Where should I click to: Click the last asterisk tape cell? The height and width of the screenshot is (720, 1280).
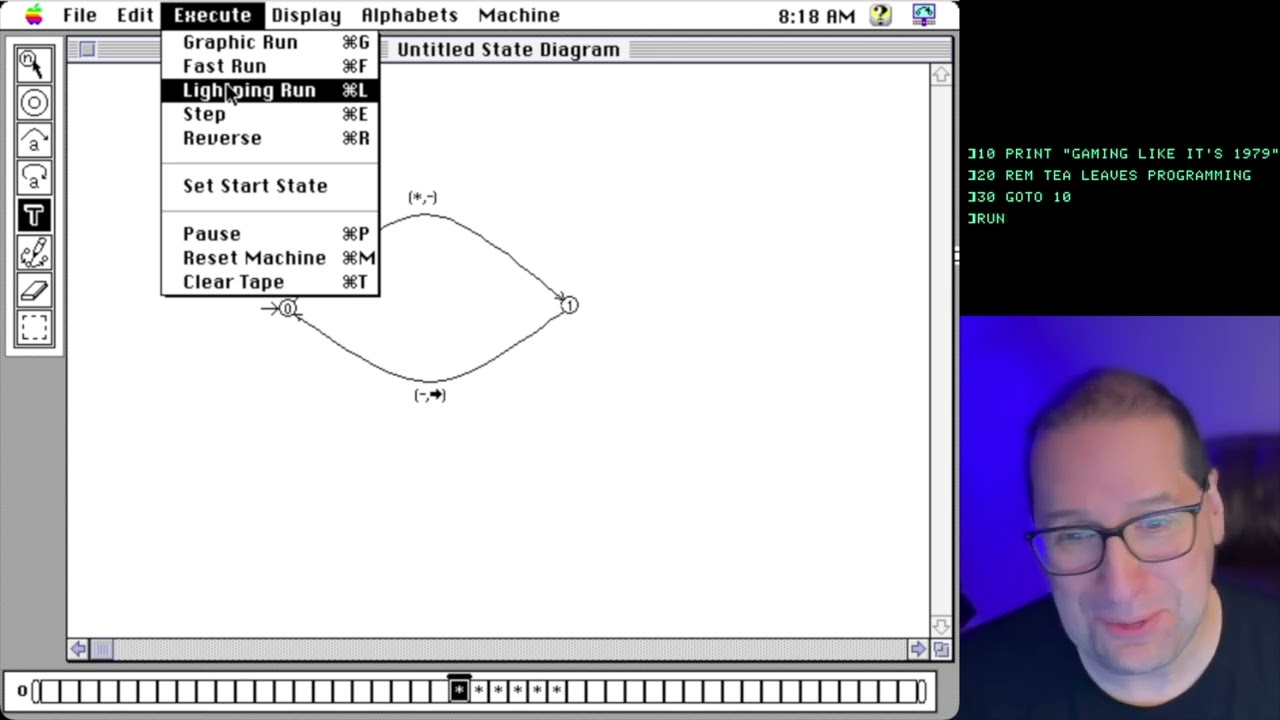pyautogui.click(x=556, y=690)
